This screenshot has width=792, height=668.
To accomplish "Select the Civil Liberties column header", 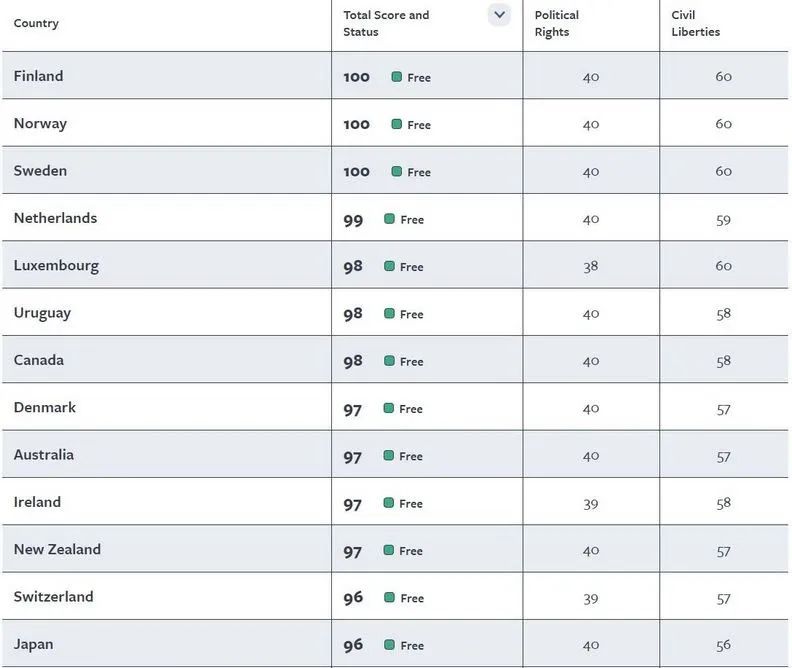I will [695, 23].
